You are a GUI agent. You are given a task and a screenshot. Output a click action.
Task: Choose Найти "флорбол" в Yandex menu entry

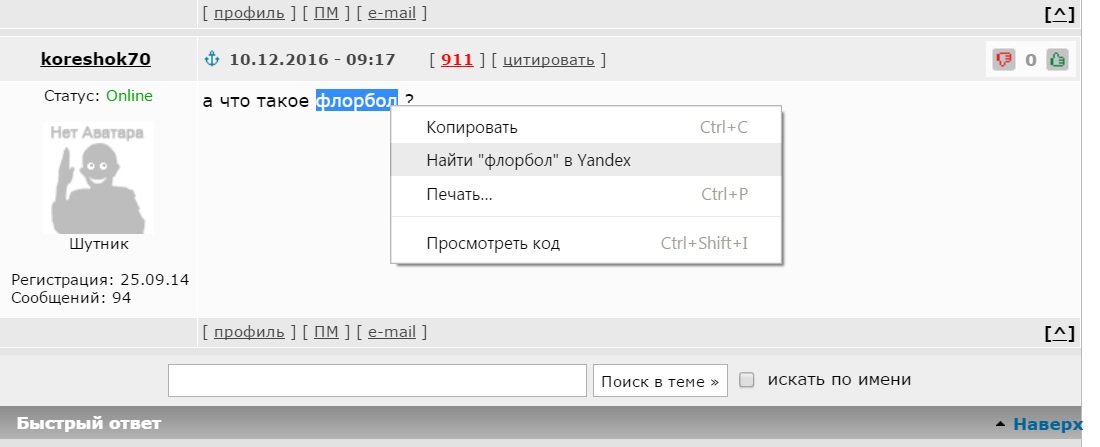[x=586, y=160]
